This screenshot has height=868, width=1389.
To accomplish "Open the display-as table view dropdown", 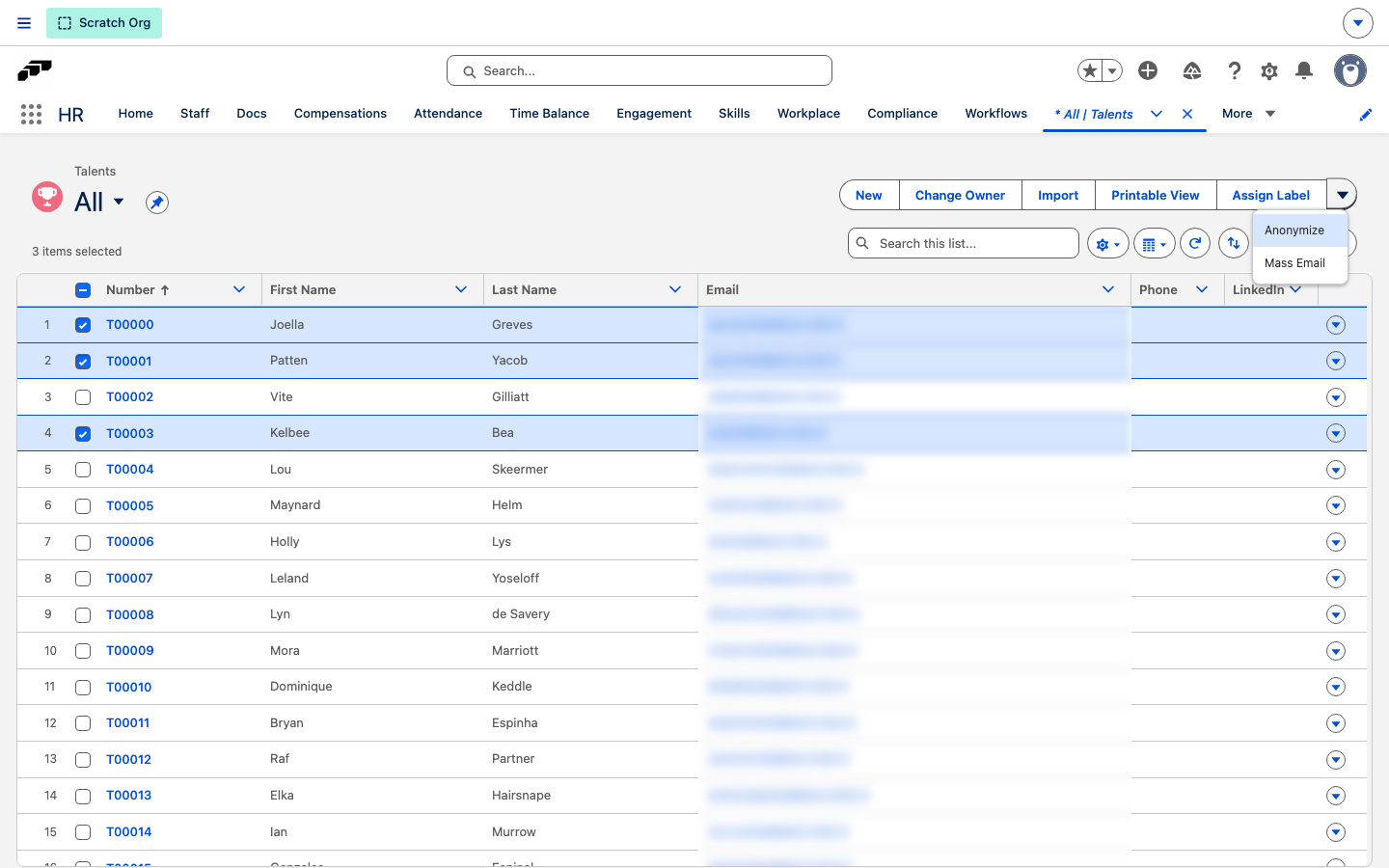I will (1154, 244).
